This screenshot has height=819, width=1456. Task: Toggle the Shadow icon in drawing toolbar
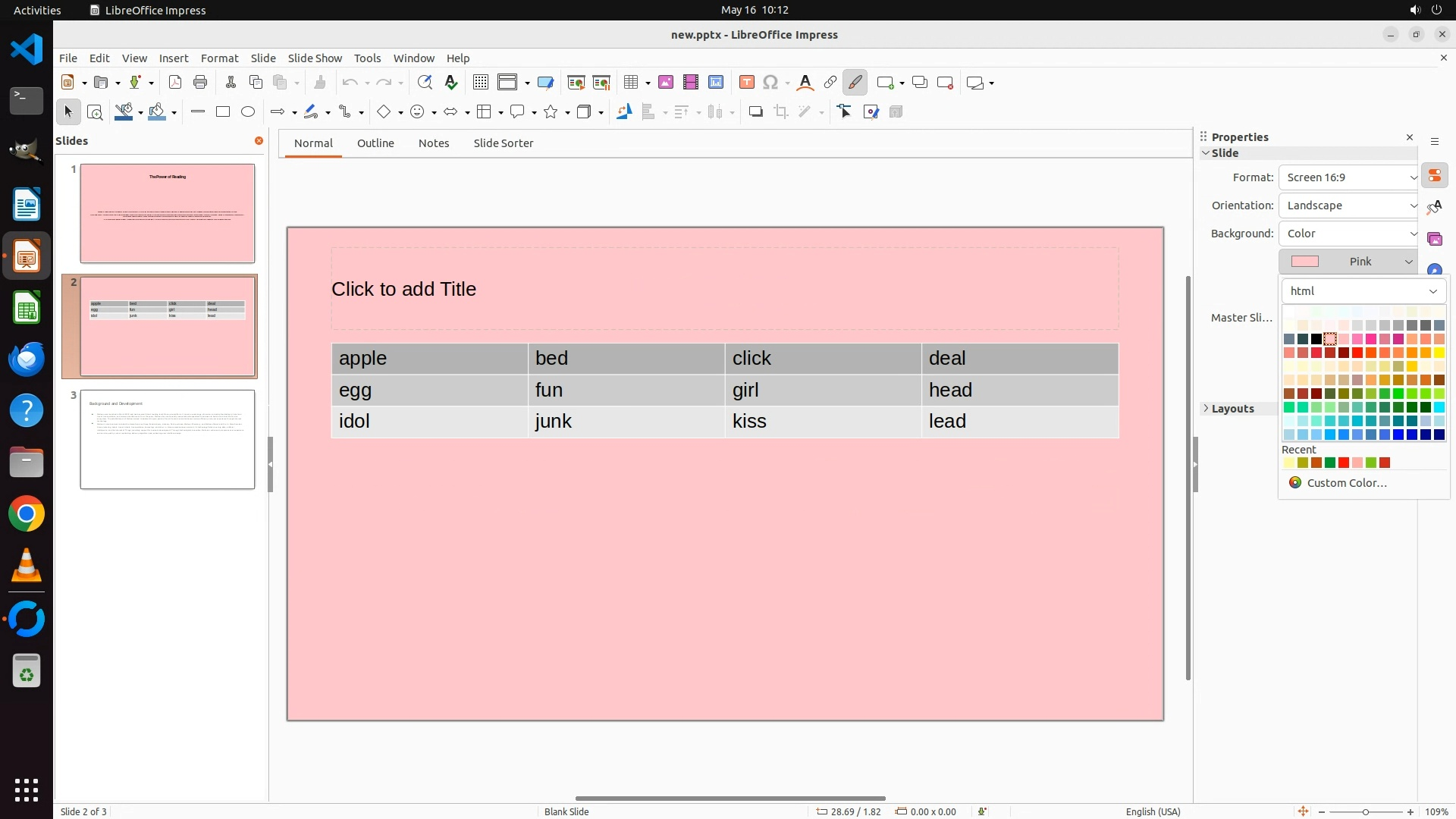[755, 112]
